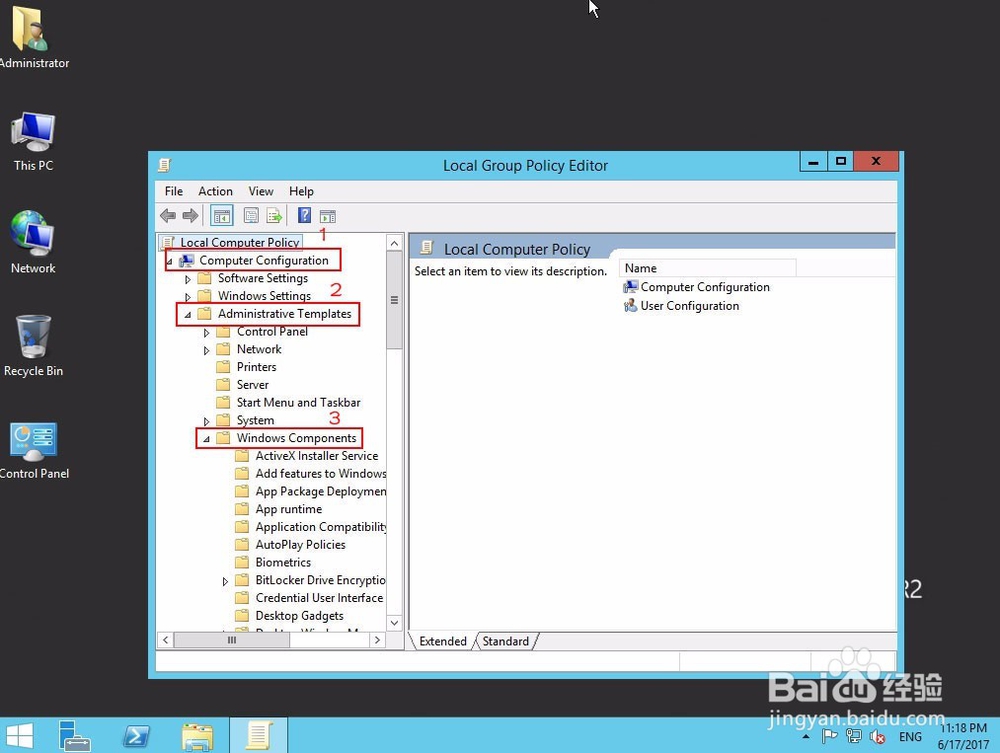Expand the Windows Settings node
This screenshot has height=753, width=1000.
(x=188, y=296)
